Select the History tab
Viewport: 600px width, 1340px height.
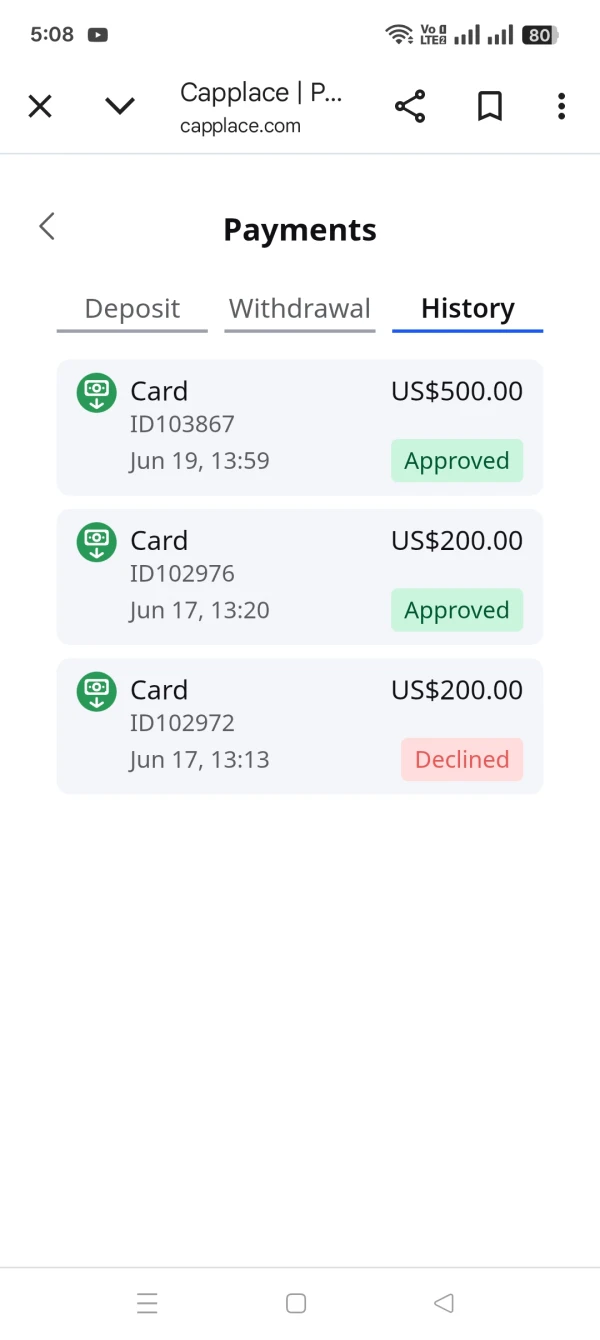point(467,309)
